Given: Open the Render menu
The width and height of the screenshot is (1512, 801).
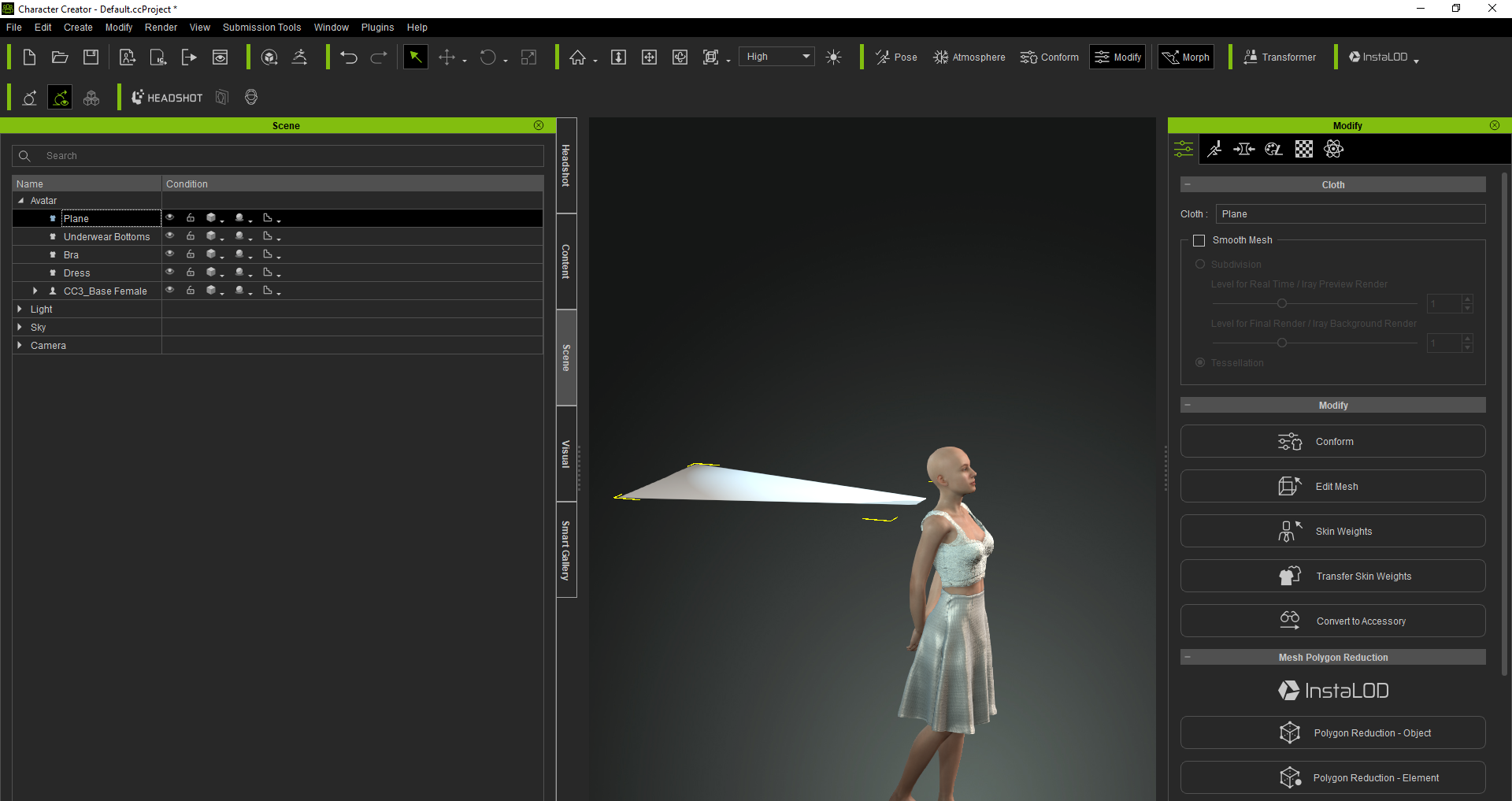Looking at the screenshot, I should pyautogui.click(x=161, y=28).
